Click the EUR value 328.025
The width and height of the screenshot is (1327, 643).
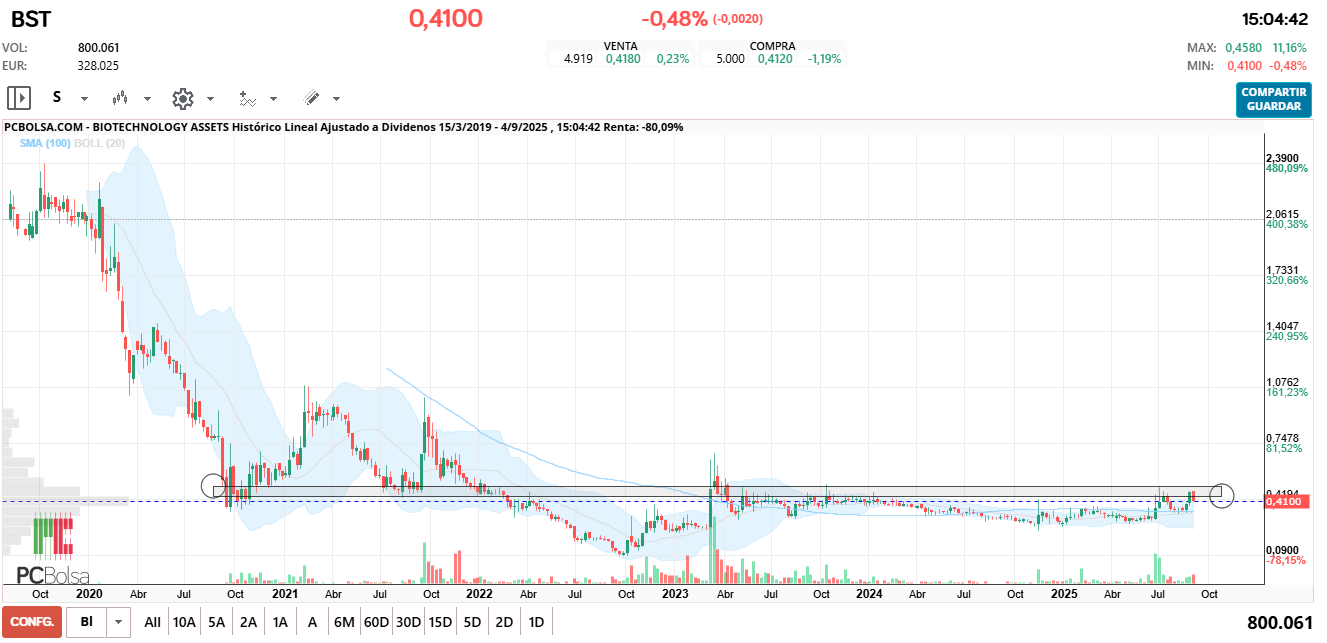pos(98,65)
